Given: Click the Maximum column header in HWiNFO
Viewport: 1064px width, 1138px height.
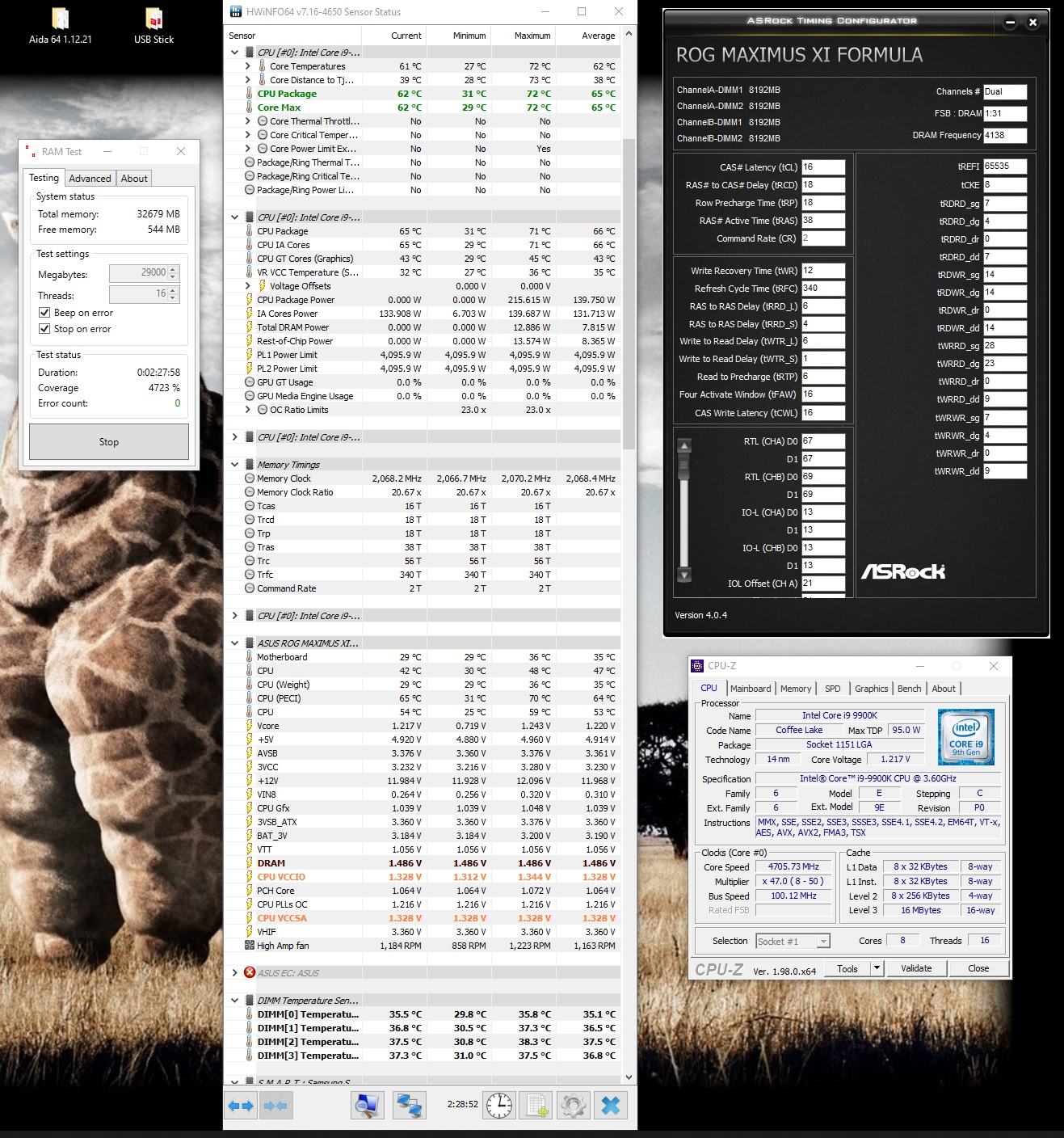Looking at the screenshot, I should pyautogui.click(x=524, y=36).
